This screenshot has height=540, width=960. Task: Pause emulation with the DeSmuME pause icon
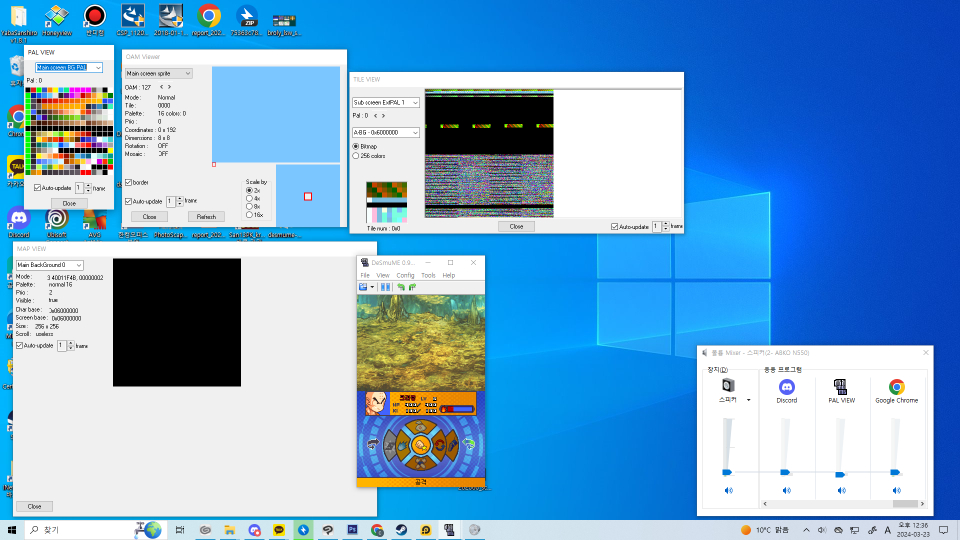pyautogui.click(x=385, y=287)
